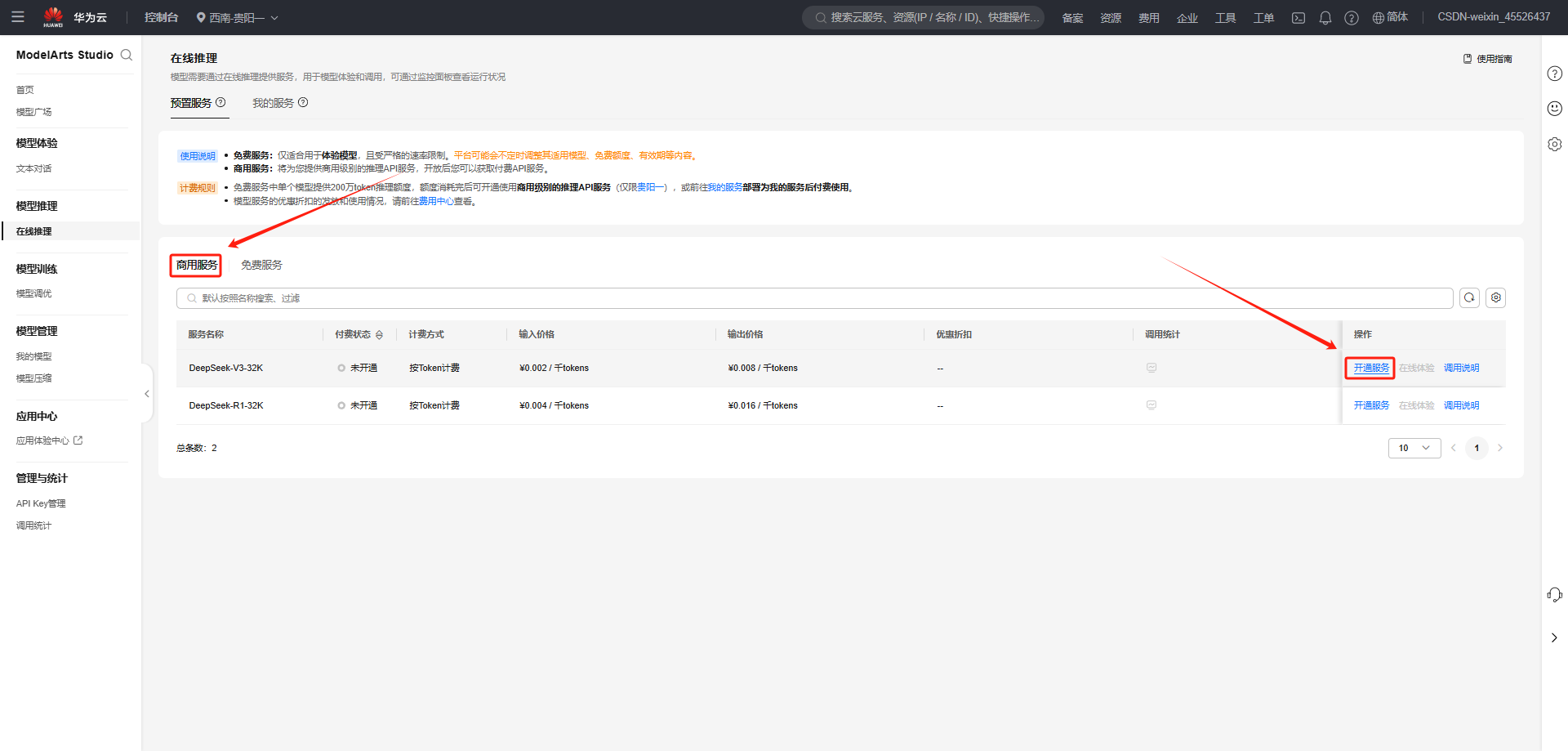This screenshot has width=1568, height=751.
Task: Switch to the 预置服务 tab
Action: tap(191, 103)
